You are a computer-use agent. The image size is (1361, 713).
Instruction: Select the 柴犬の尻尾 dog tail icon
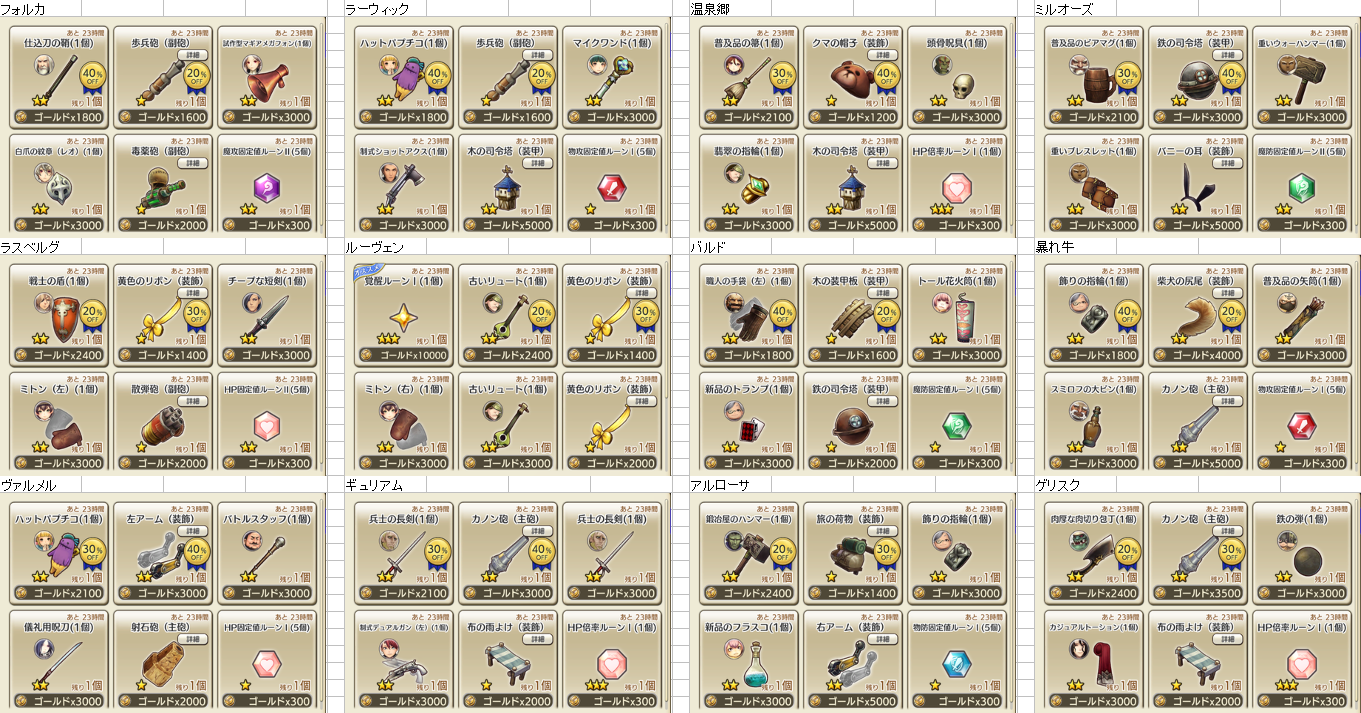tap(1198, 316)
